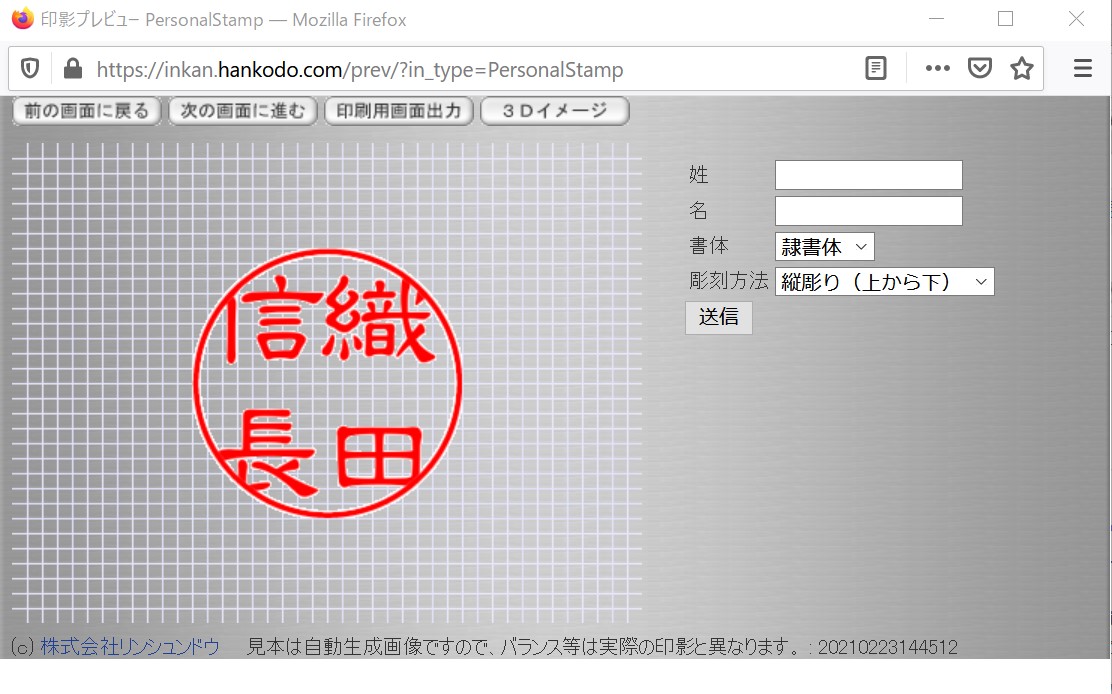1112x694 pixels.
Task: Click the red stamp preview image
Action: click(327, 383)
